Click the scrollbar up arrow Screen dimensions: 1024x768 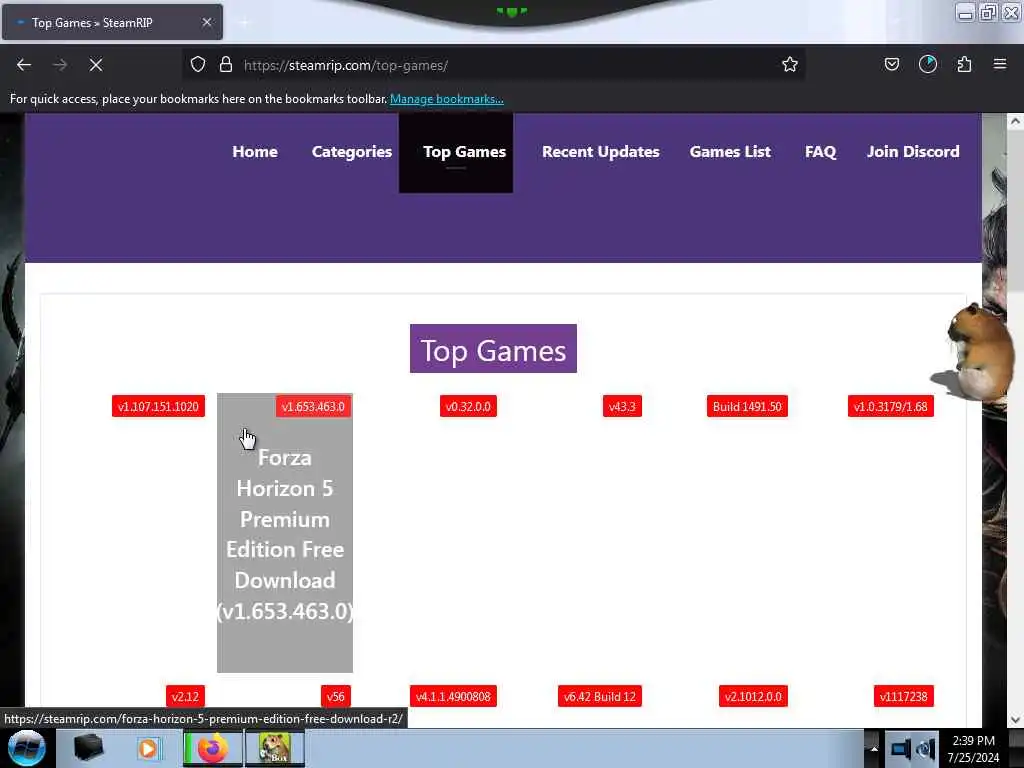point(1015,121)
